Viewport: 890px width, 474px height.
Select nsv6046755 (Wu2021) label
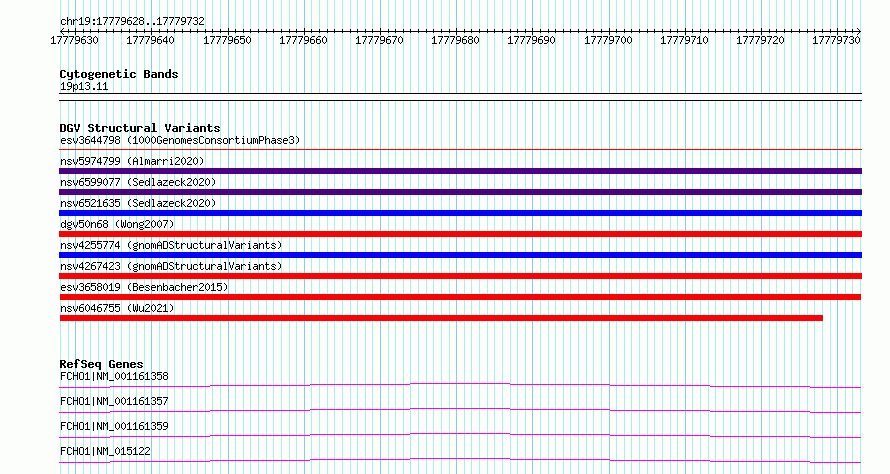(117, 308)
